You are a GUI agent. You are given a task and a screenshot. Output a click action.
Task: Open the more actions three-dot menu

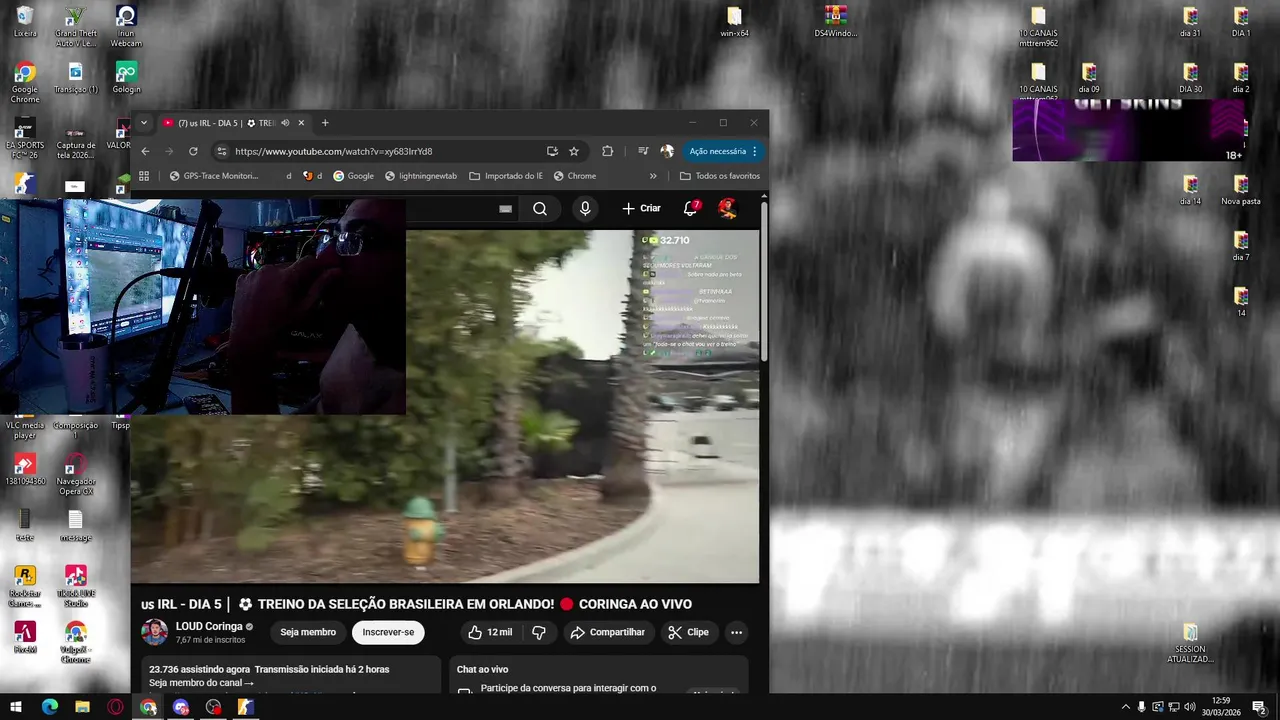pos(736,632)
